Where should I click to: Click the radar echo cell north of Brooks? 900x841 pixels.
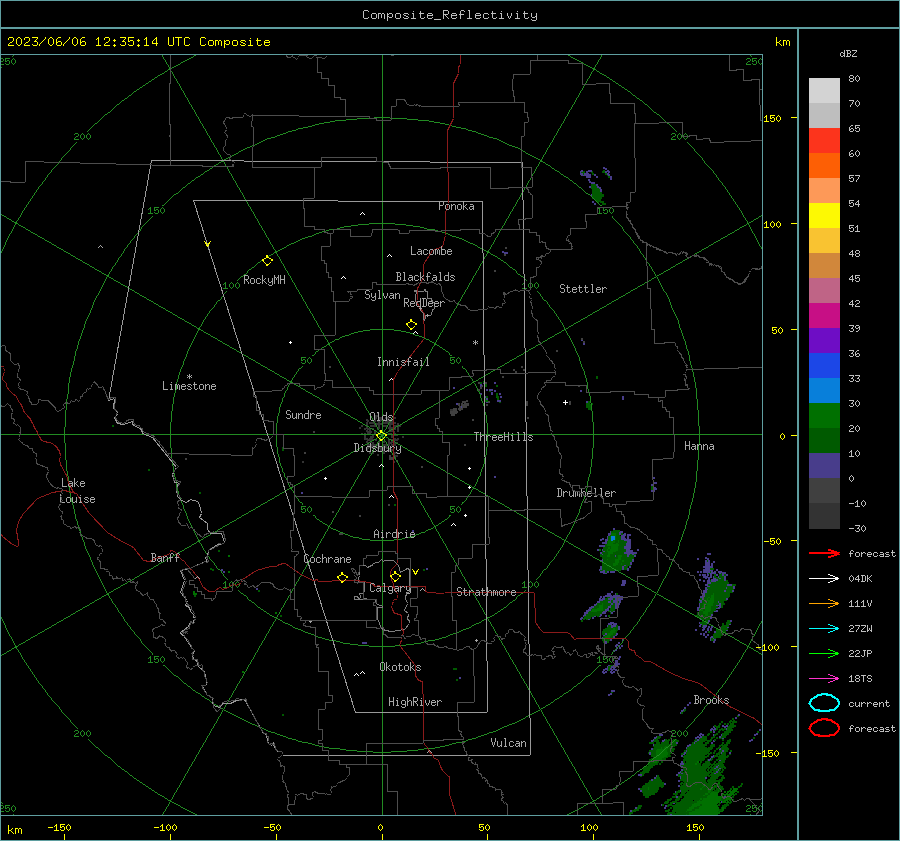tap(713, 597)
